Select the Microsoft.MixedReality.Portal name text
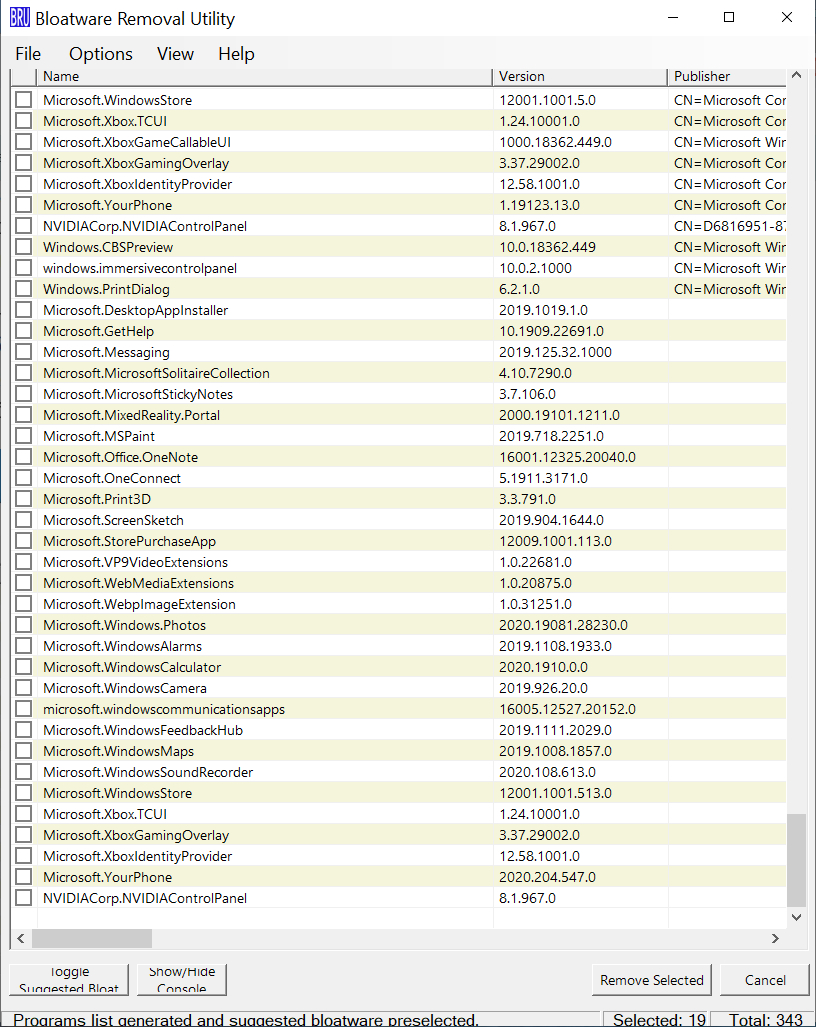816x1027 pixels. (132, 415)
